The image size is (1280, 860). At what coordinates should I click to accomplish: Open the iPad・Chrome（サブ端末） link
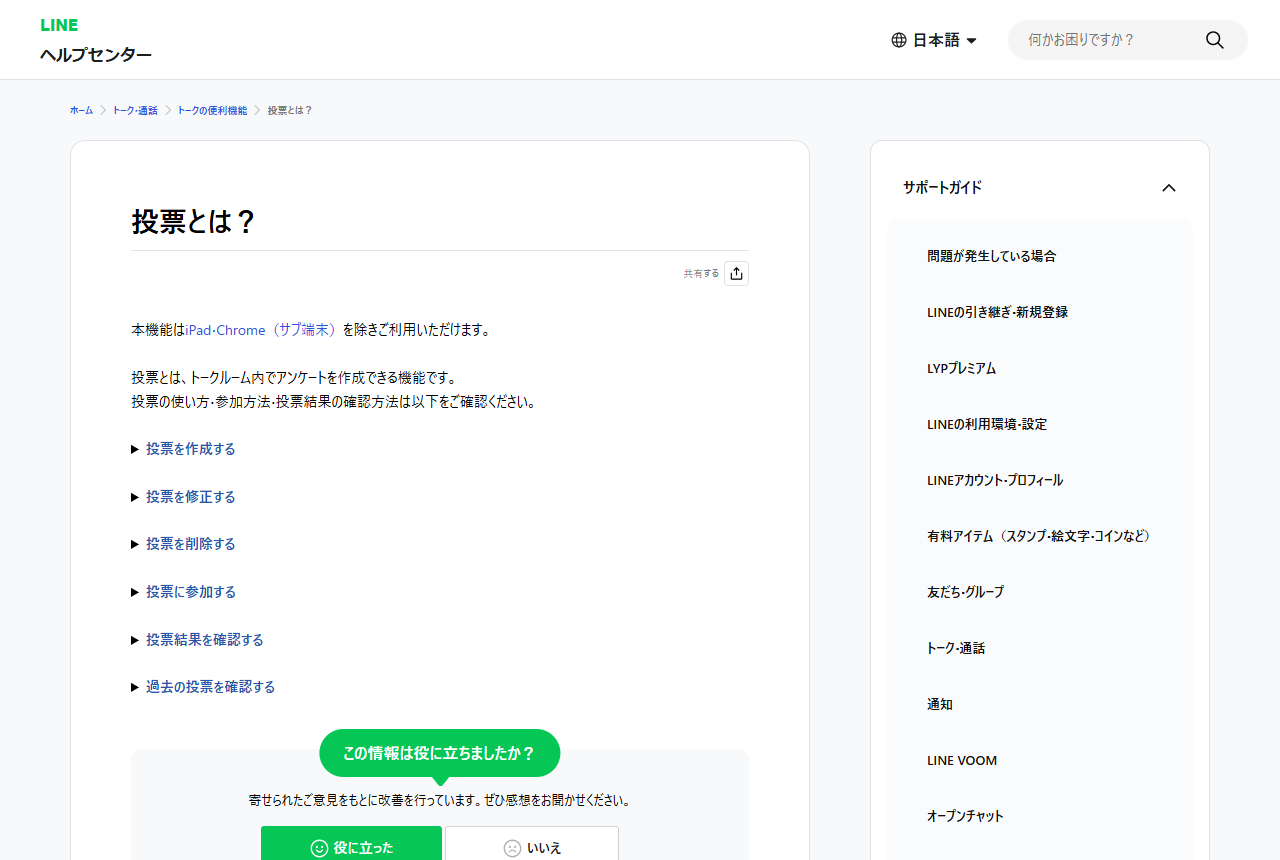point(262,330)
